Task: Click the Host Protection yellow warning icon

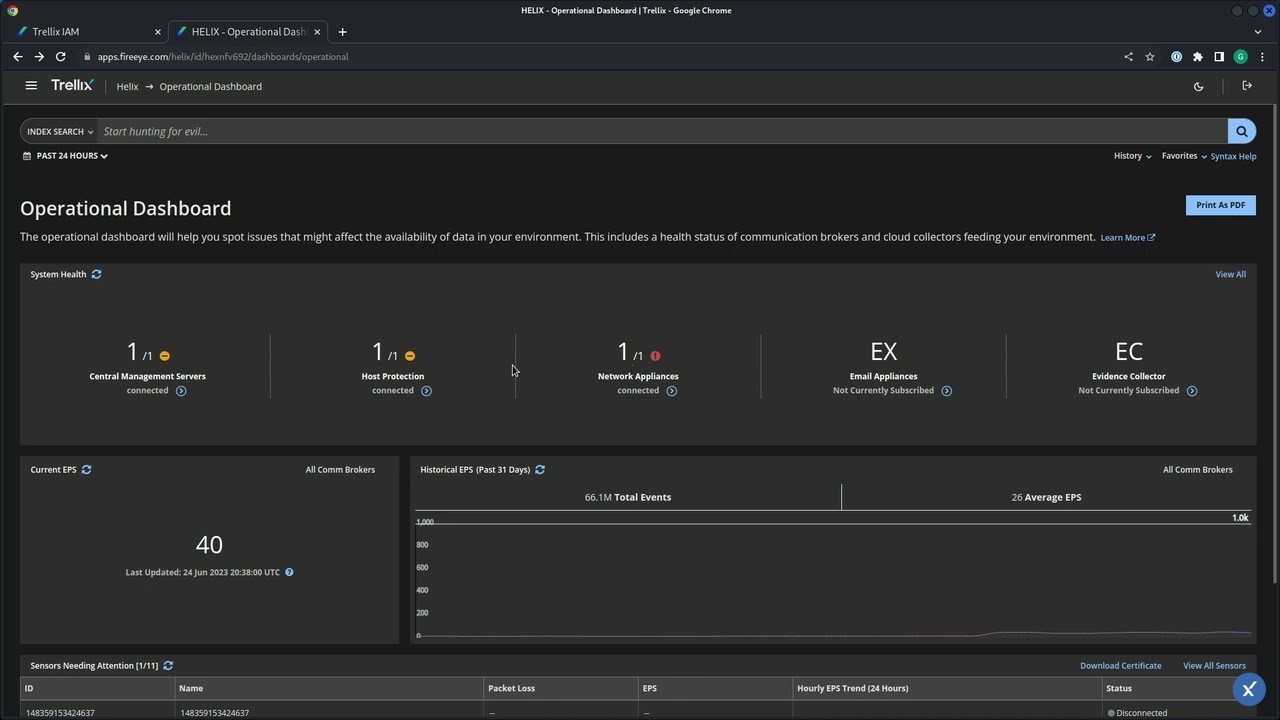Action: [x=410, y=356]
